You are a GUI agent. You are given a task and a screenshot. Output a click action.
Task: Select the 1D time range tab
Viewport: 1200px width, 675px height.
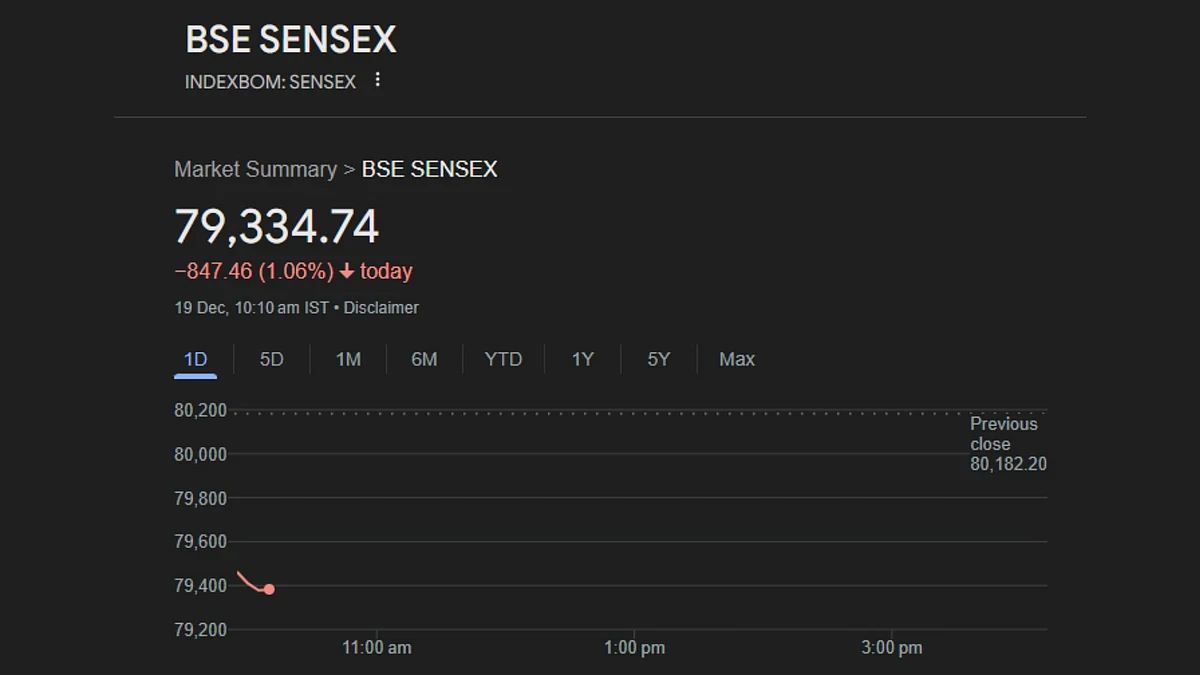click(x=195, y=359)
